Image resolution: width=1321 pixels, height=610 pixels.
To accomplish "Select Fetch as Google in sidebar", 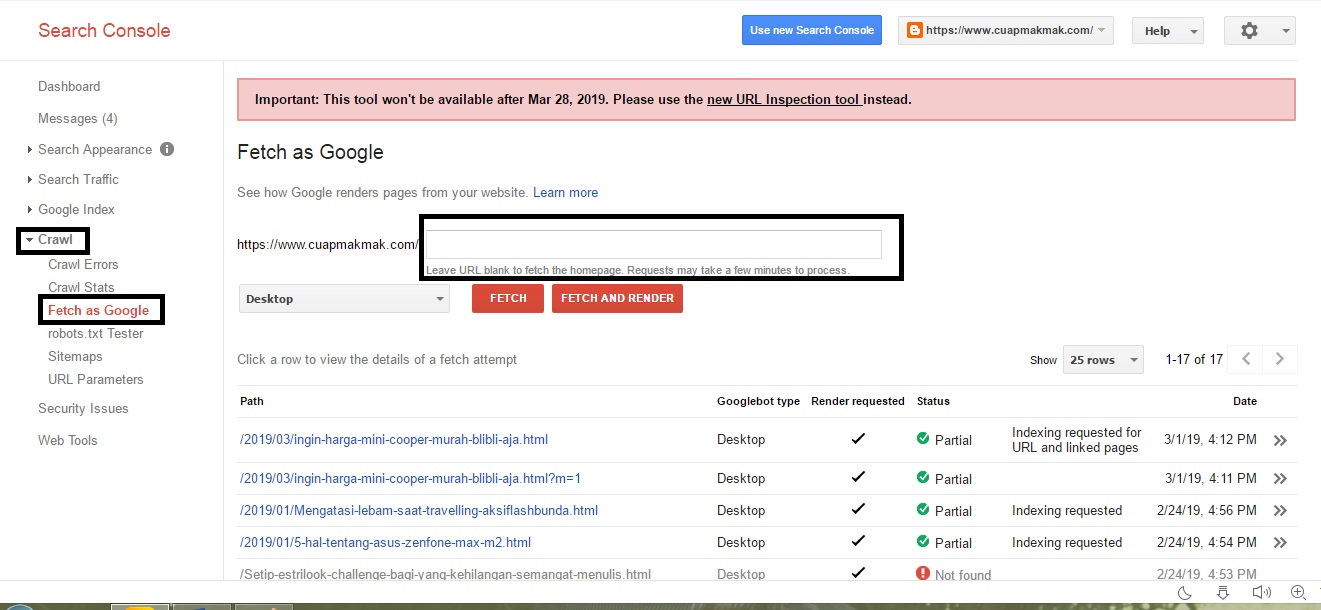I will coord(98,310).
